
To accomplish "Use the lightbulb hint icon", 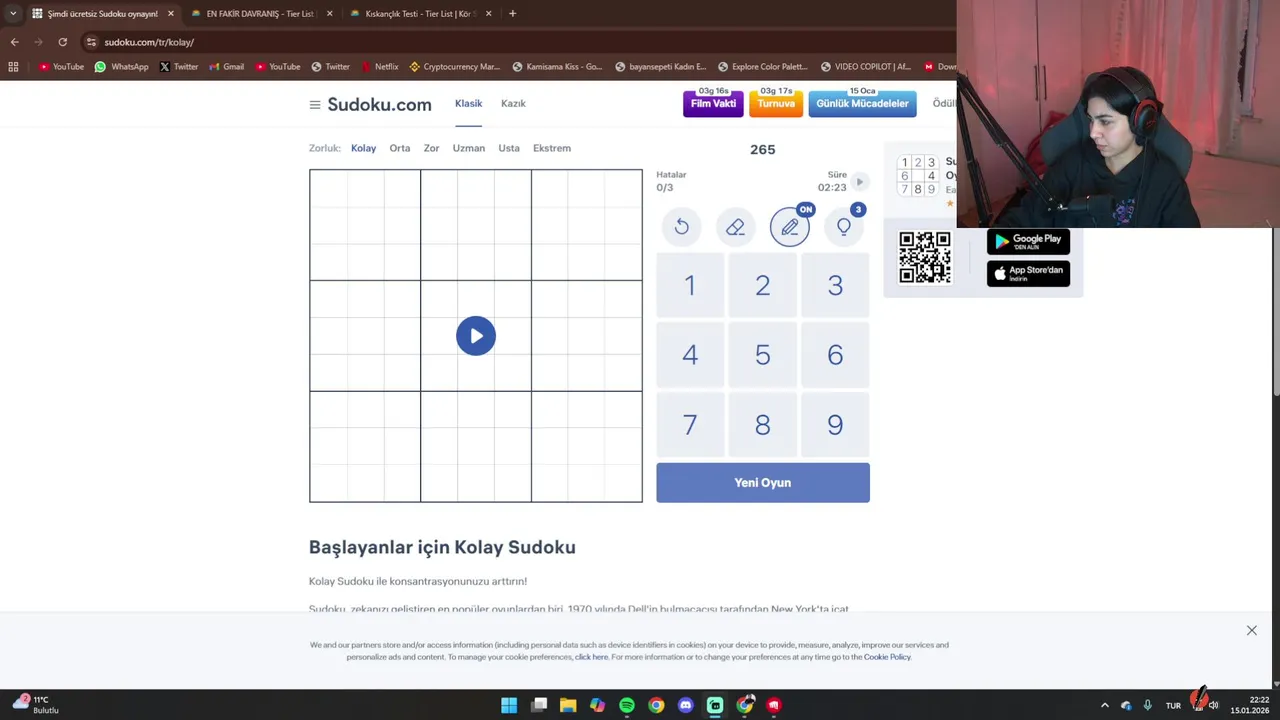I will pos(844,227).
